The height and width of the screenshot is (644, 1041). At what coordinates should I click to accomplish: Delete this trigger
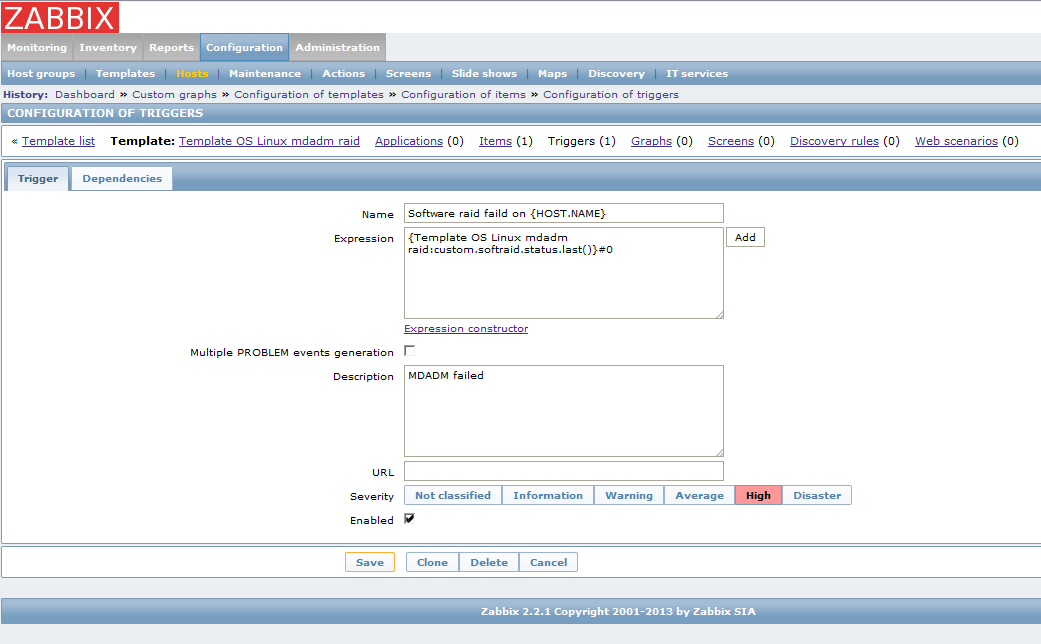[x=489, y=562]
